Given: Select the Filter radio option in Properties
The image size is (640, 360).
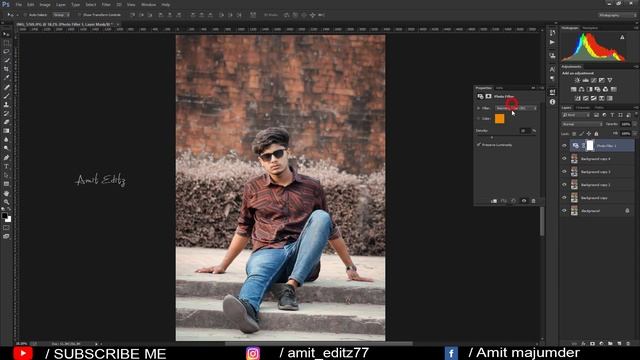Looking at the screenshot, I should tap(479, 108).
